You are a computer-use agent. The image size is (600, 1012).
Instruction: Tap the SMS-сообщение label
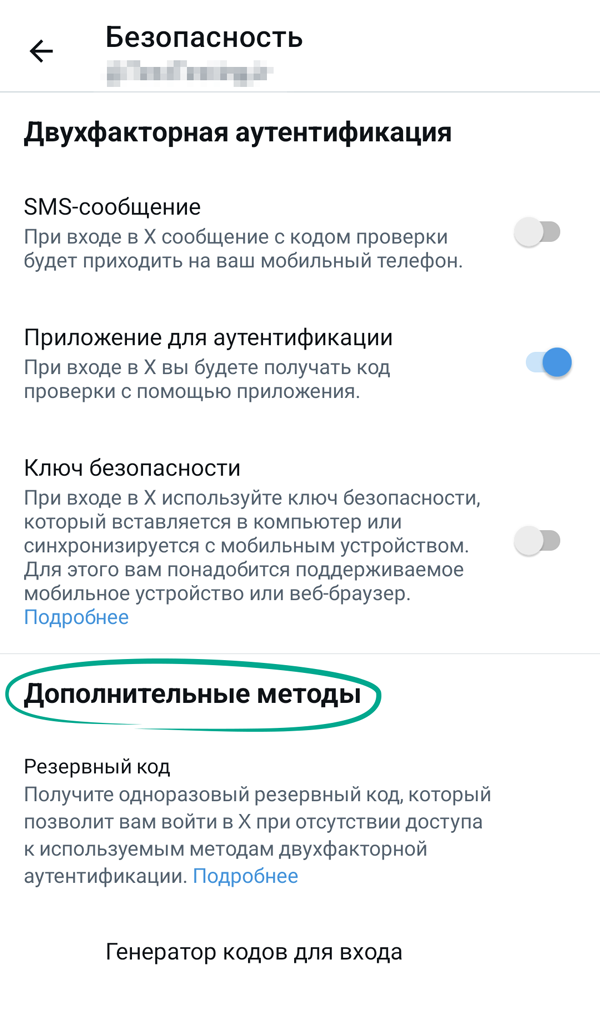(112, 207)
